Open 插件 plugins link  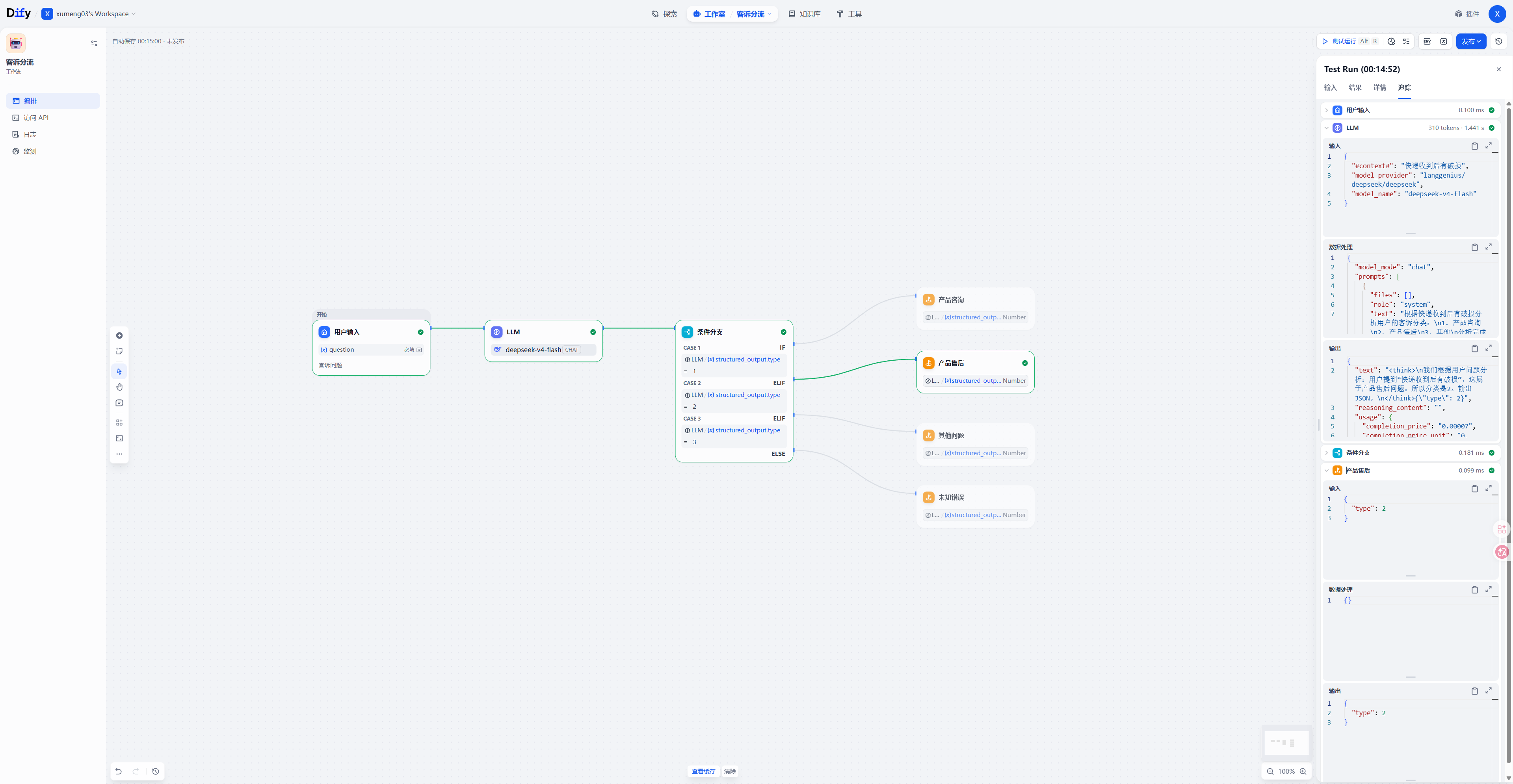1467,14
